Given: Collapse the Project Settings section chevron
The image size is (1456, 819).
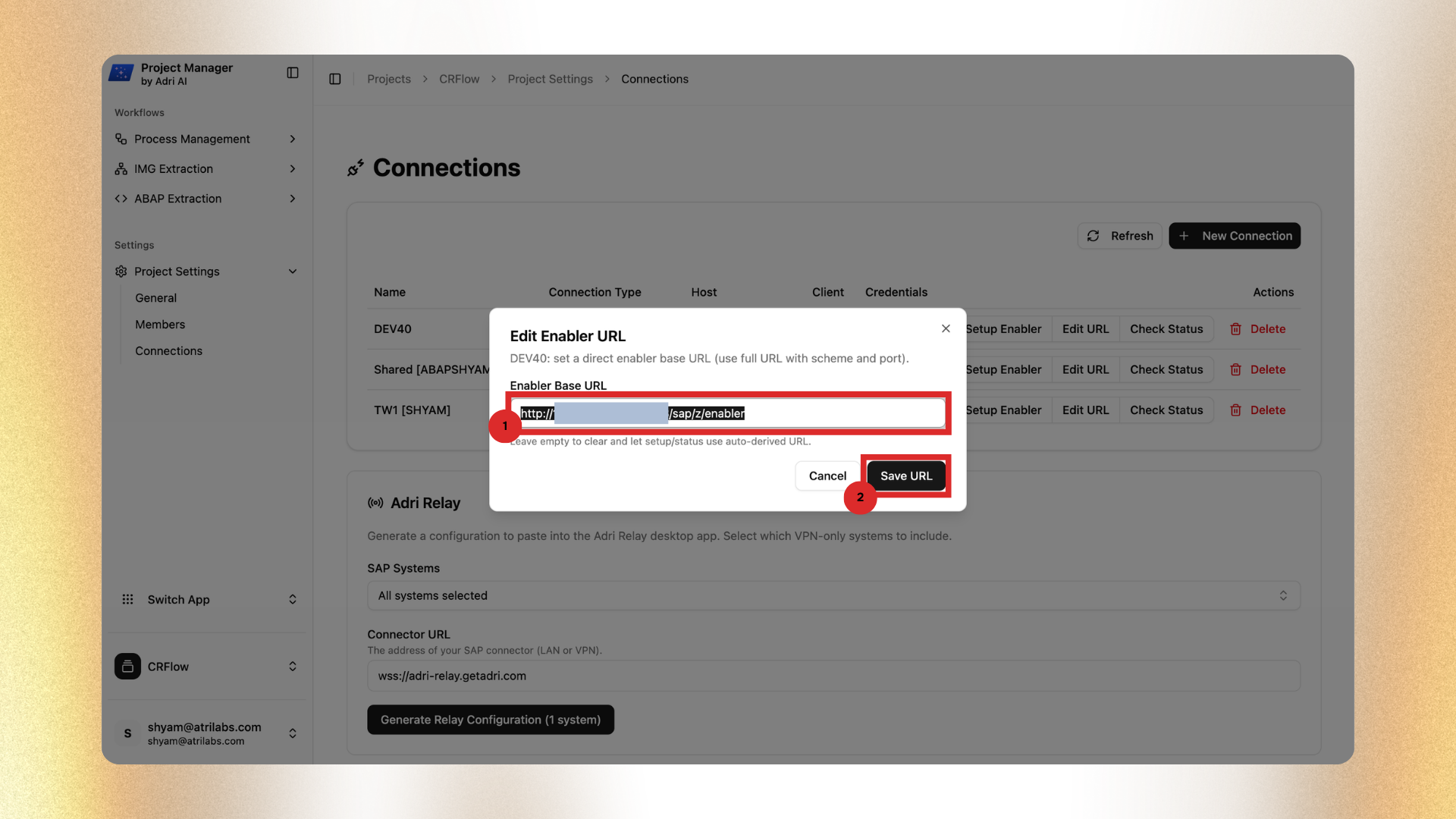Looking at the screenshot, I should pyautogui.click(x=293, y=271).
